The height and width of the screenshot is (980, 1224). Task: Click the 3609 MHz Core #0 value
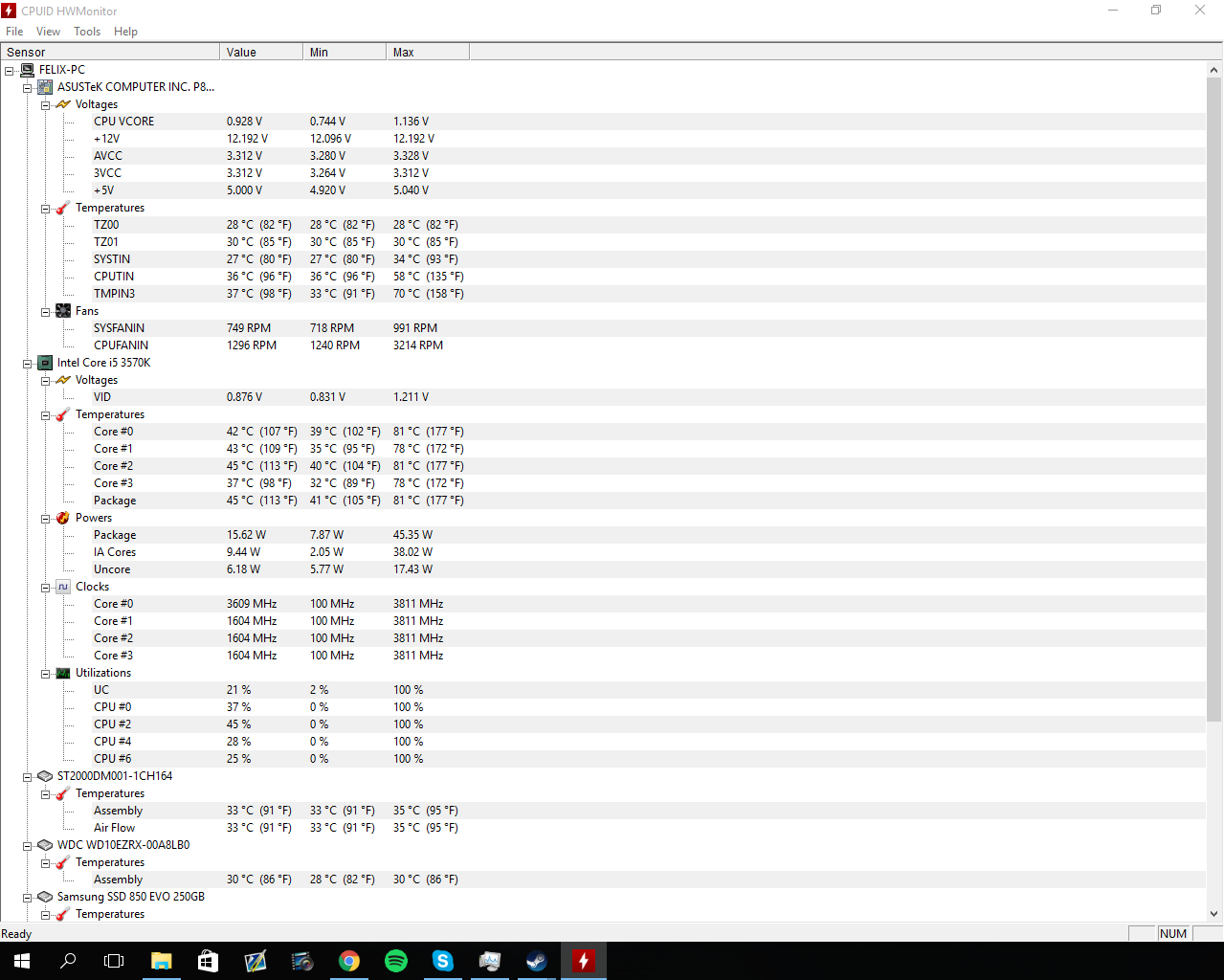[x=252, y=604]
